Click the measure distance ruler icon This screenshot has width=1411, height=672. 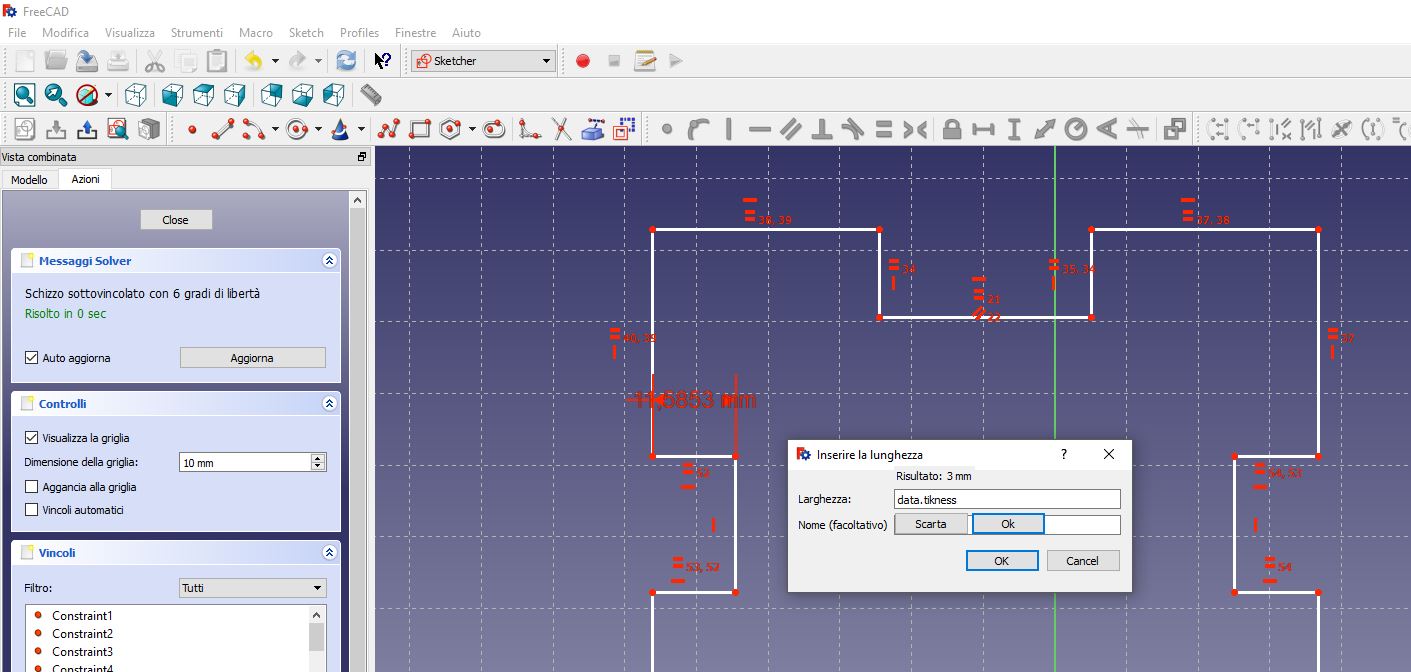pos(371,95)
